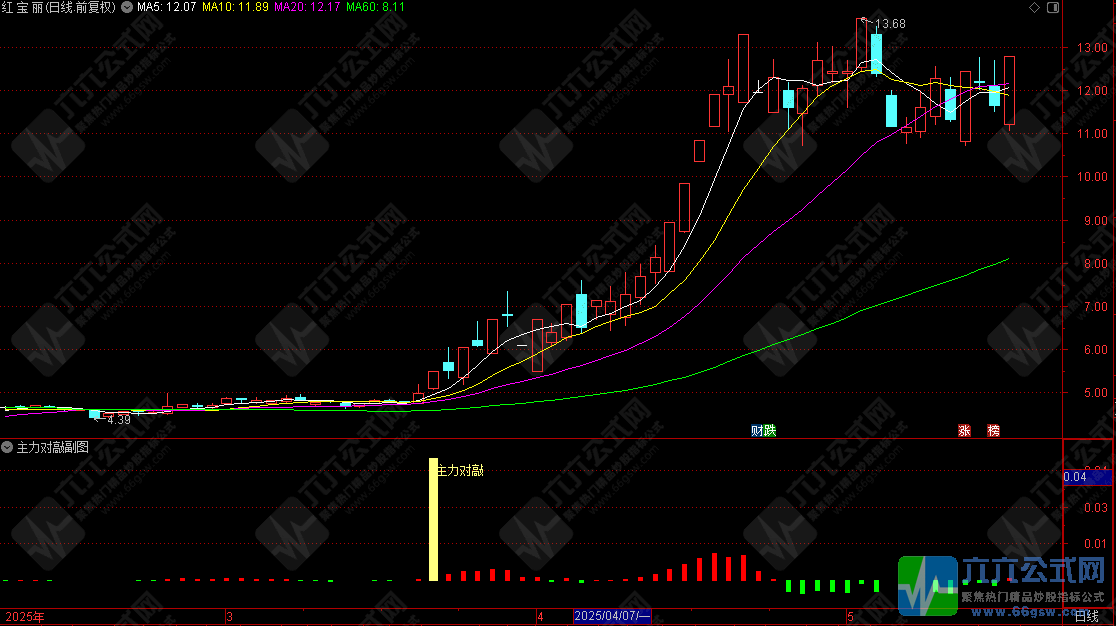The height and width of the screenshot is (626, 1116).
Task: Select the MA20 moving average label
Action: [x=306, y=7]
